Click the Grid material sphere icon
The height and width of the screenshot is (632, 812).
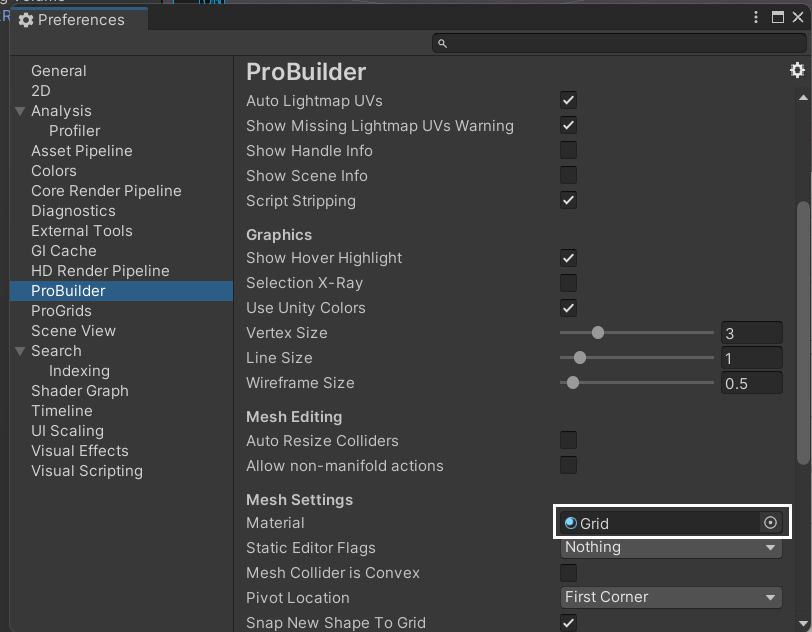coord(571,523)
